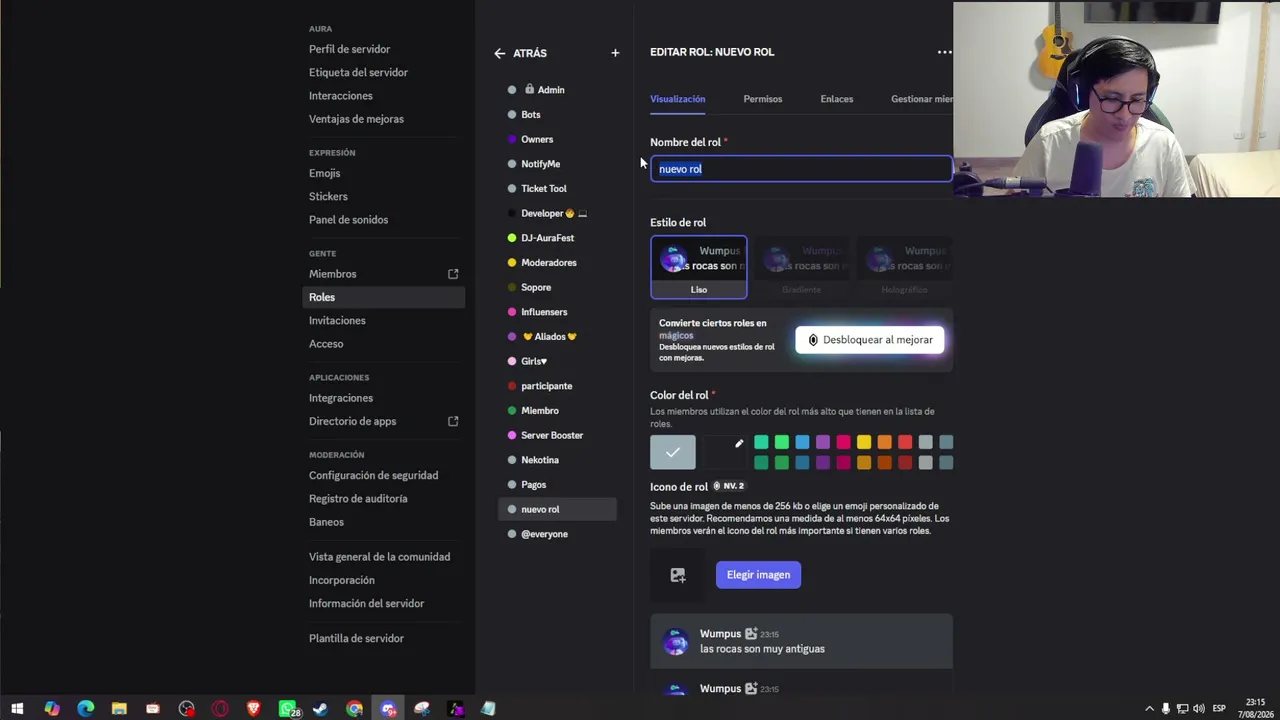The image size is (1280, 720).
Task: Select the nuevo rol list entry
Action: (x=557, y=509)
